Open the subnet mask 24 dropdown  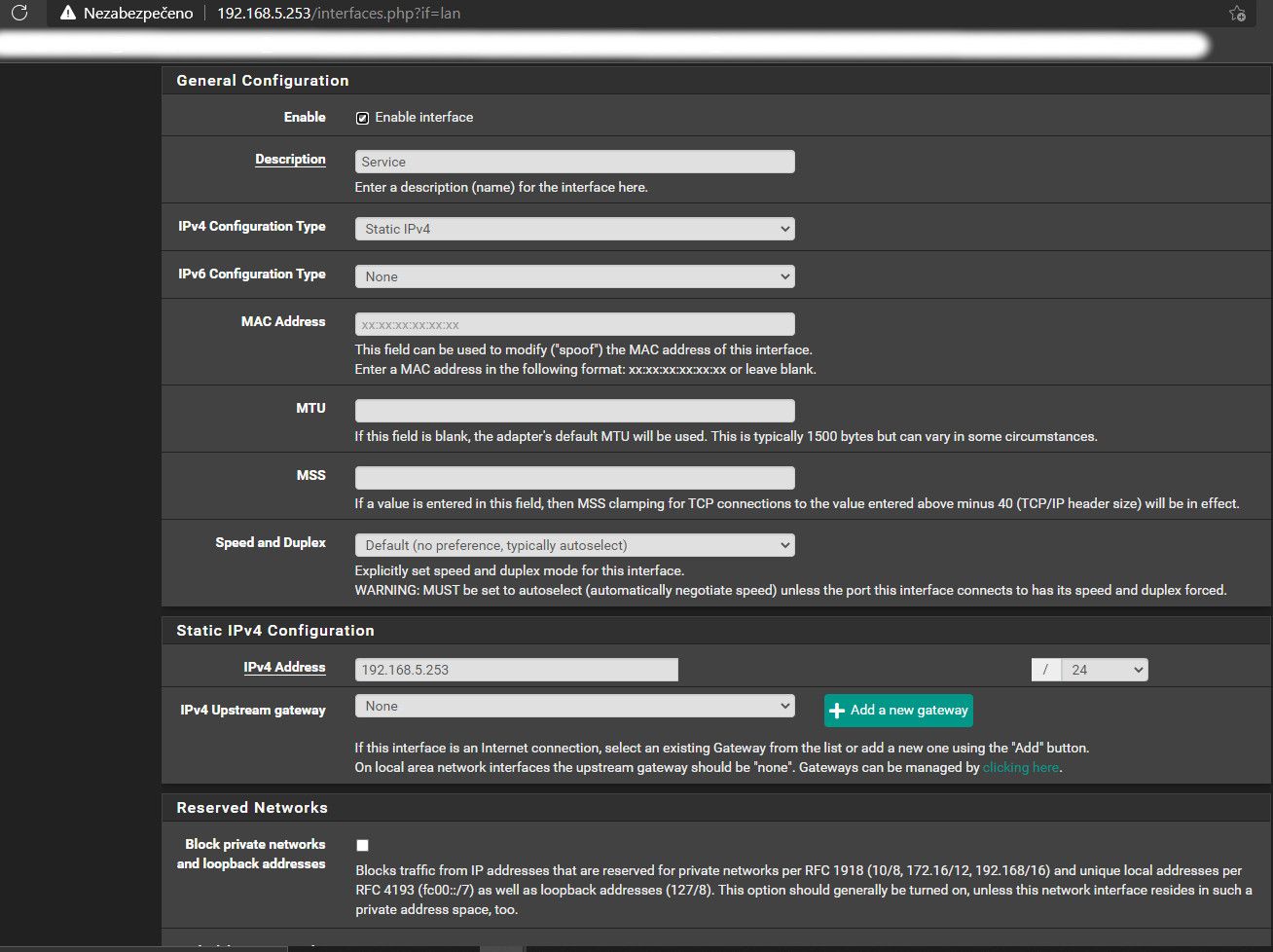coord(1105,670)
